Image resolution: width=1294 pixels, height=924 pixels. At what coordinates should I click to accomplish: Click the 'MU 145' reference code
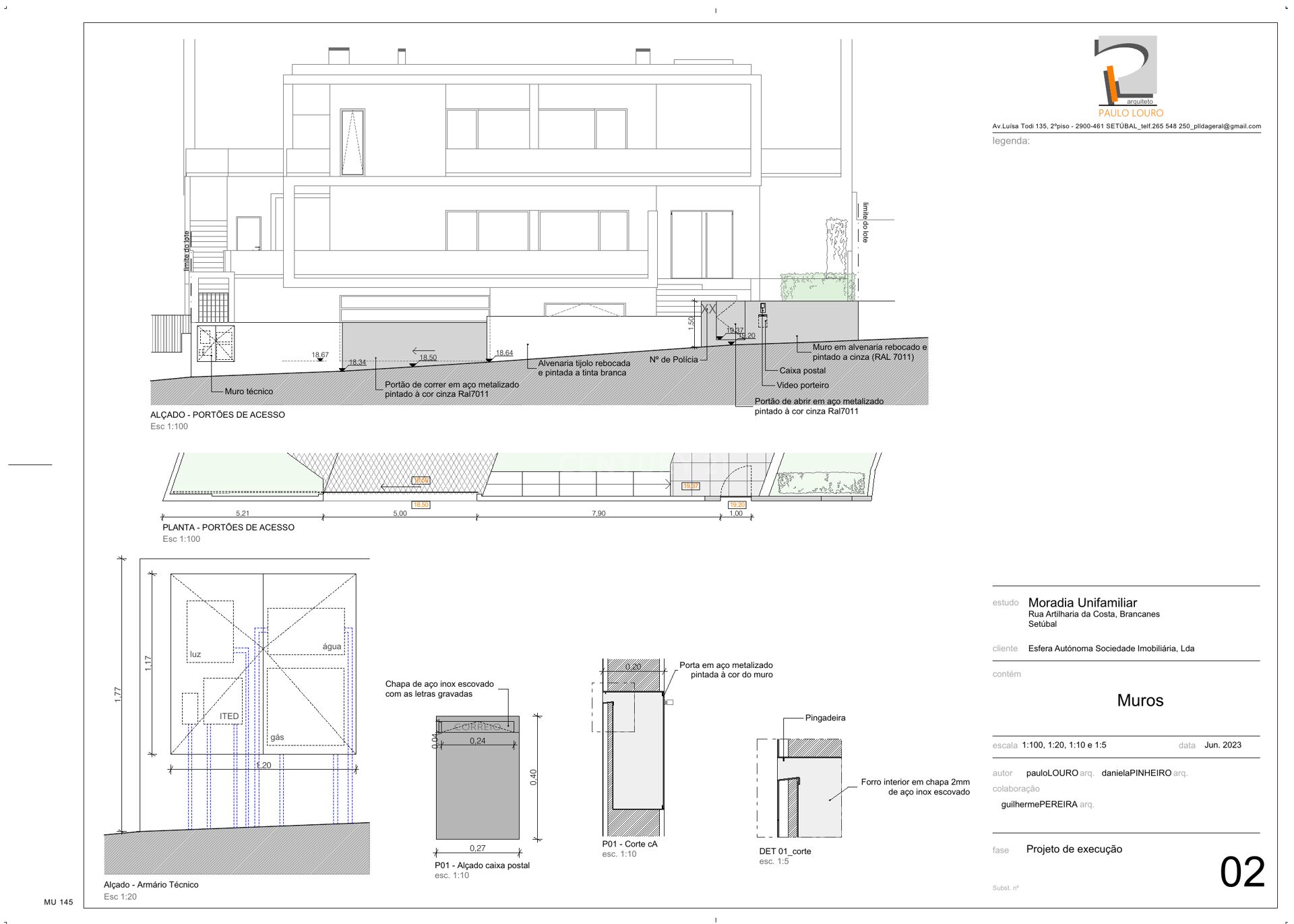59,902
